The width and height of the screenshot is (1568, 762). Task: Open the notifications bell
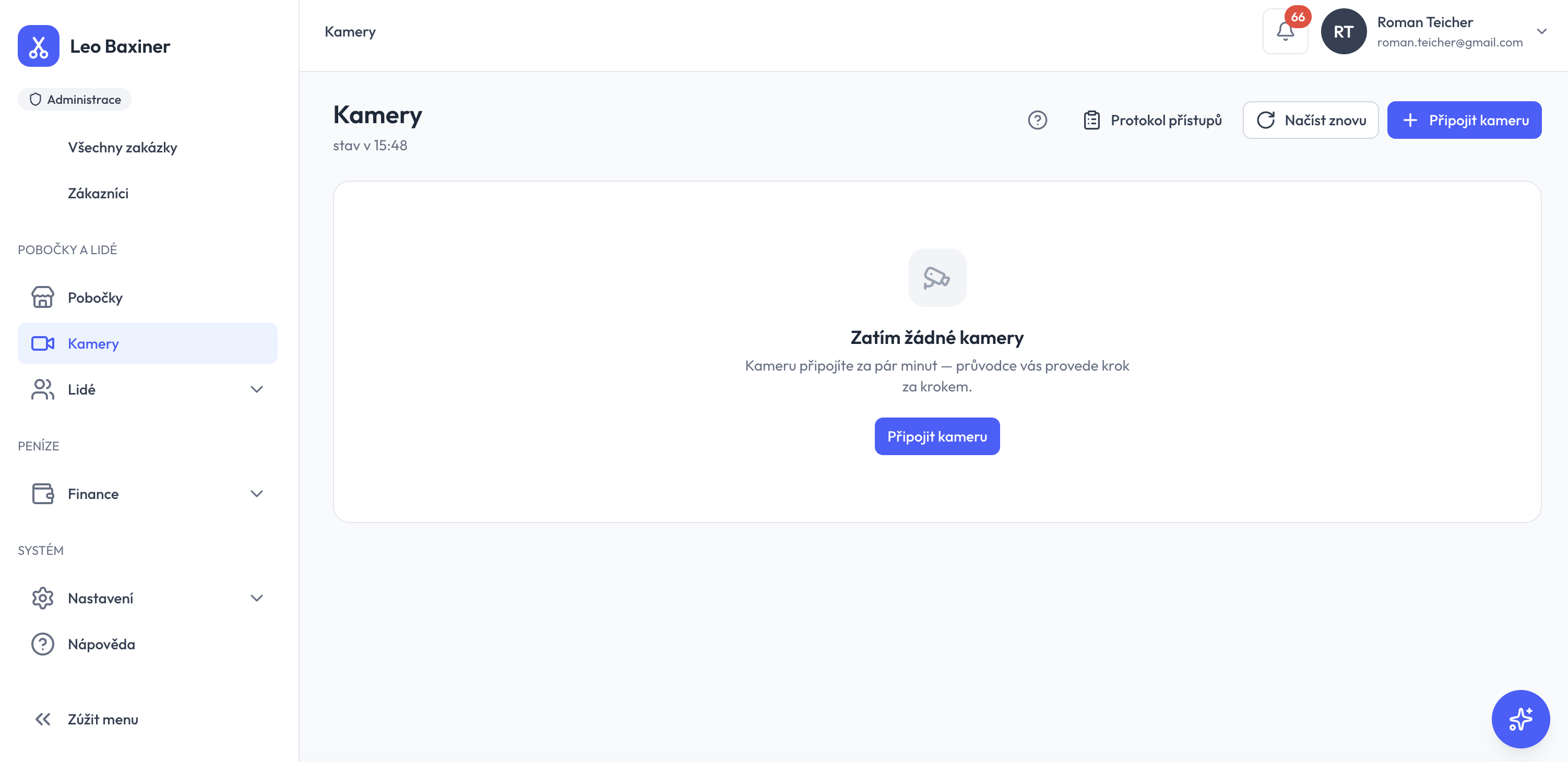[x=1285, y=31]
